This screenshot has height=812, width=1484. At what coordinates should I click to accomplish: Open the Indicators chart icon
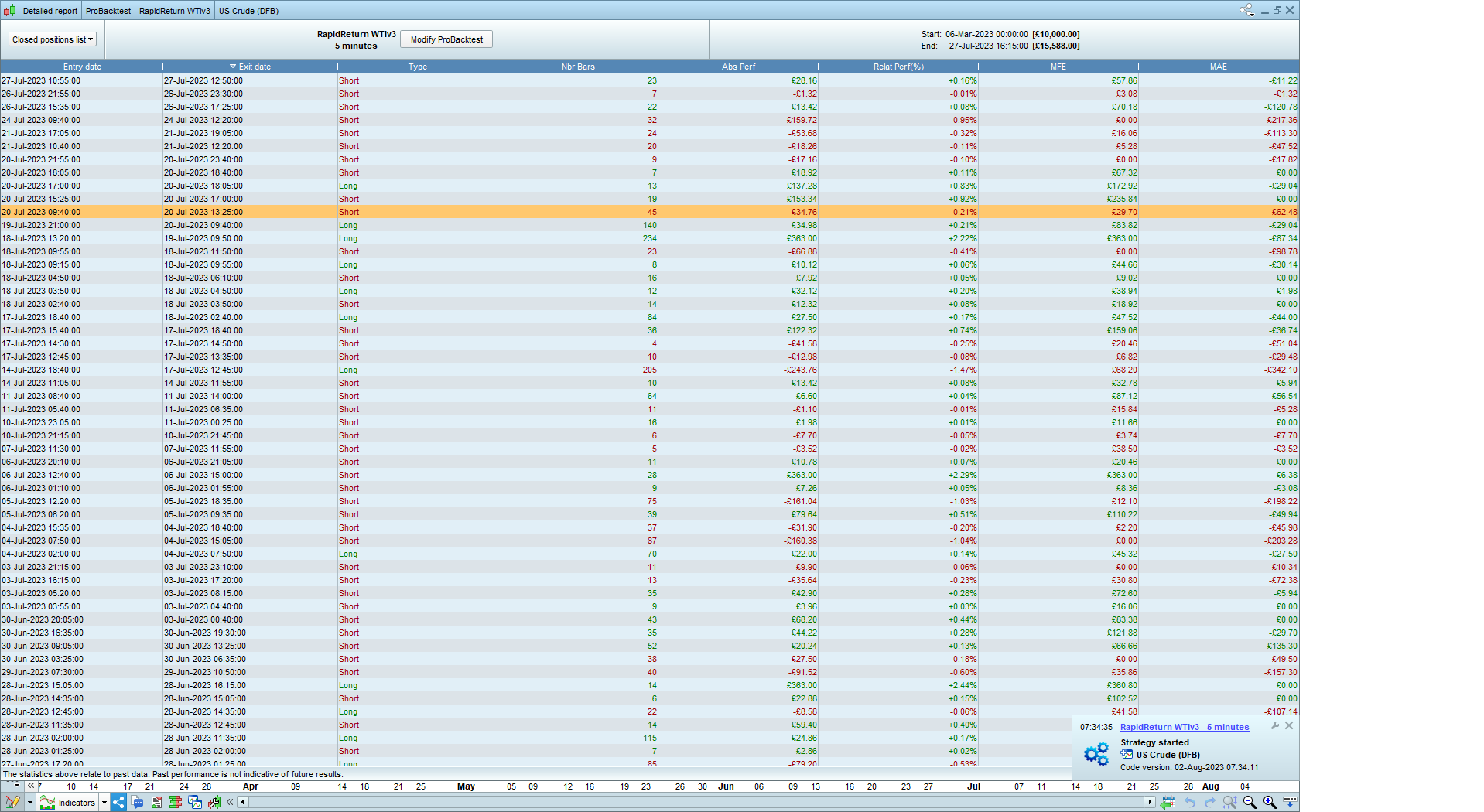(x=48, y=802)
